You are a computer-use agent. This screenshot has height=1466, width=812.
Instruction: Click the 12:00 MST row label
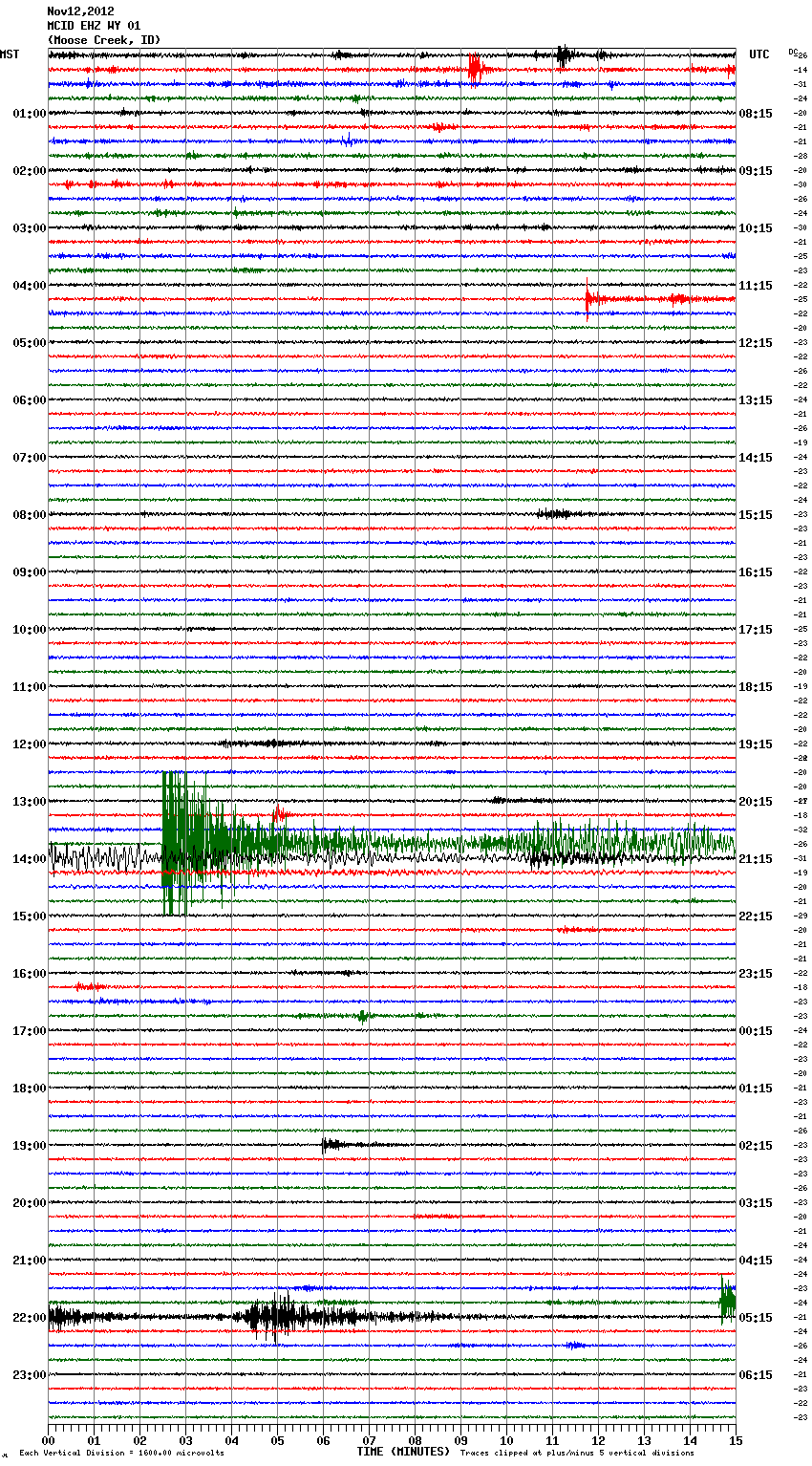(30, 744)
